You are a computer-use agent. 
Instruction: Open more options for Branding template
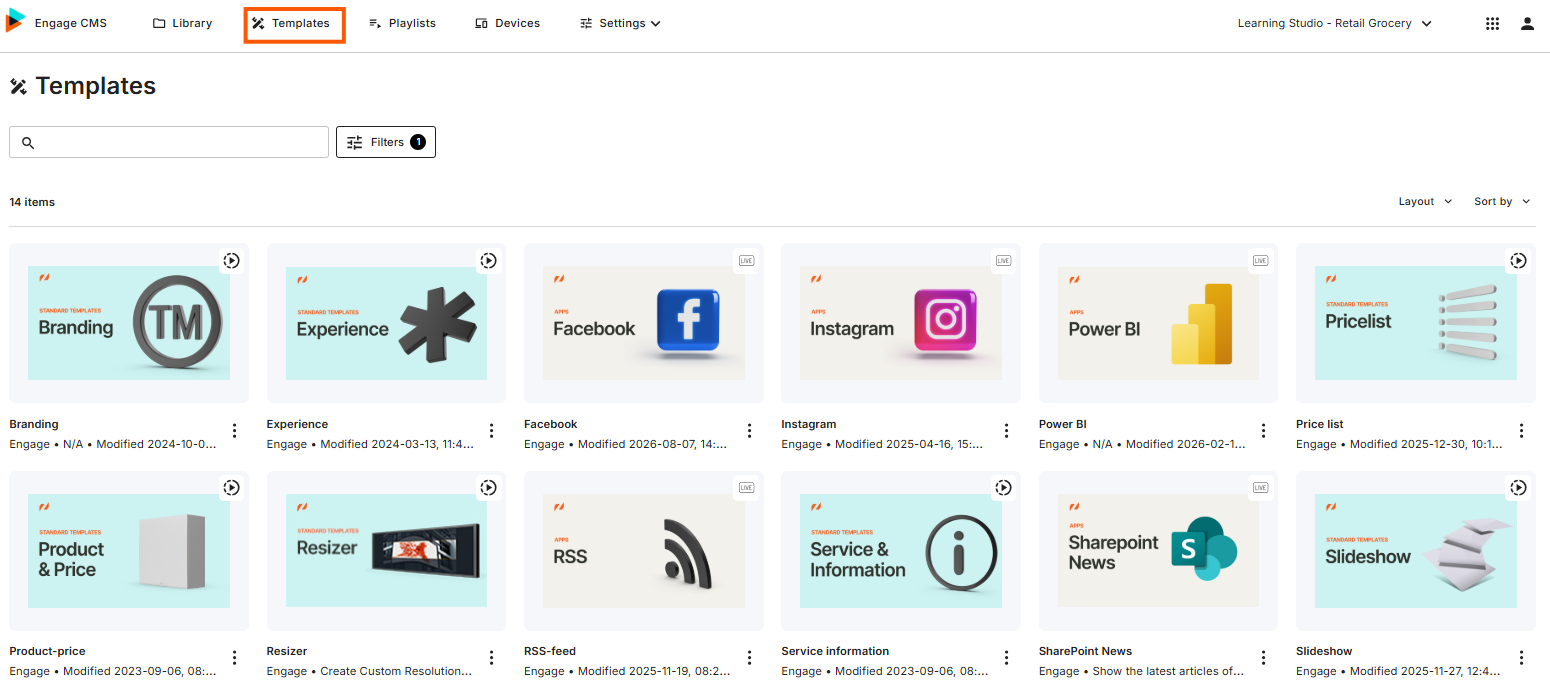(x=234, y=431)
